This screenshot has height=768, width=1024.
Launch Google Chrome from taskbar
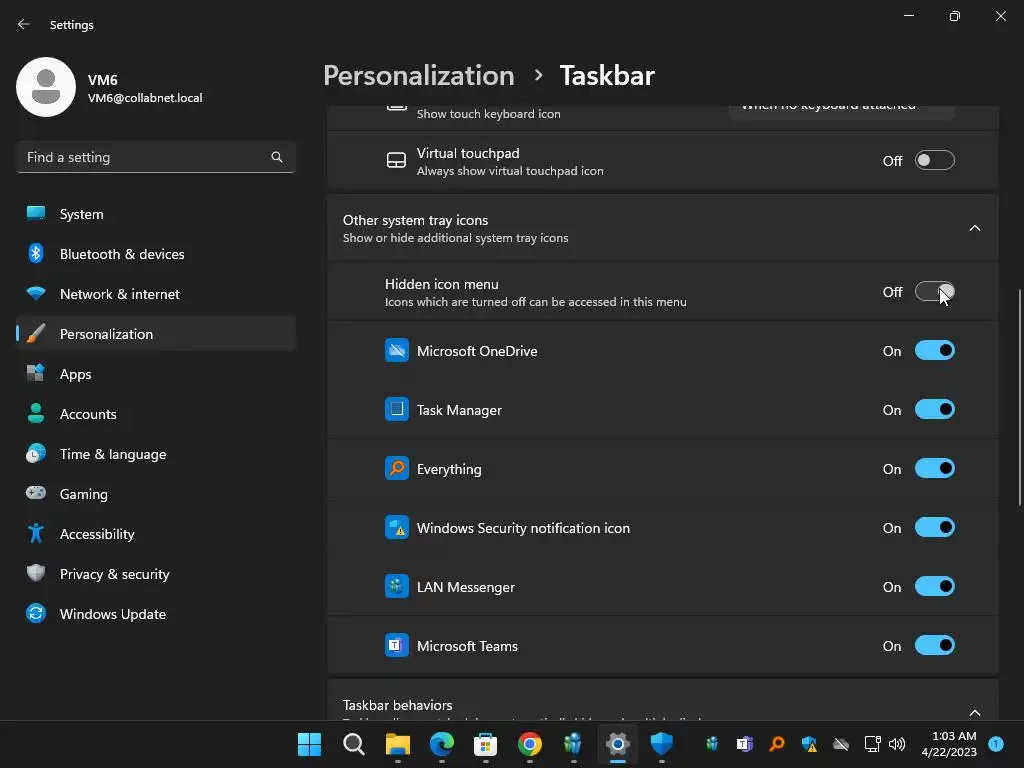coord(530,744)
